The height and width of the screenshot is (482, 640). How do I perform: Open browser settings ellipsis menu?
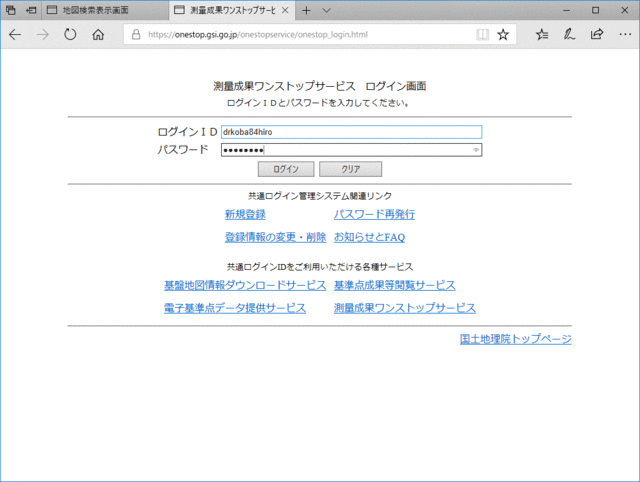click(625, 35)
